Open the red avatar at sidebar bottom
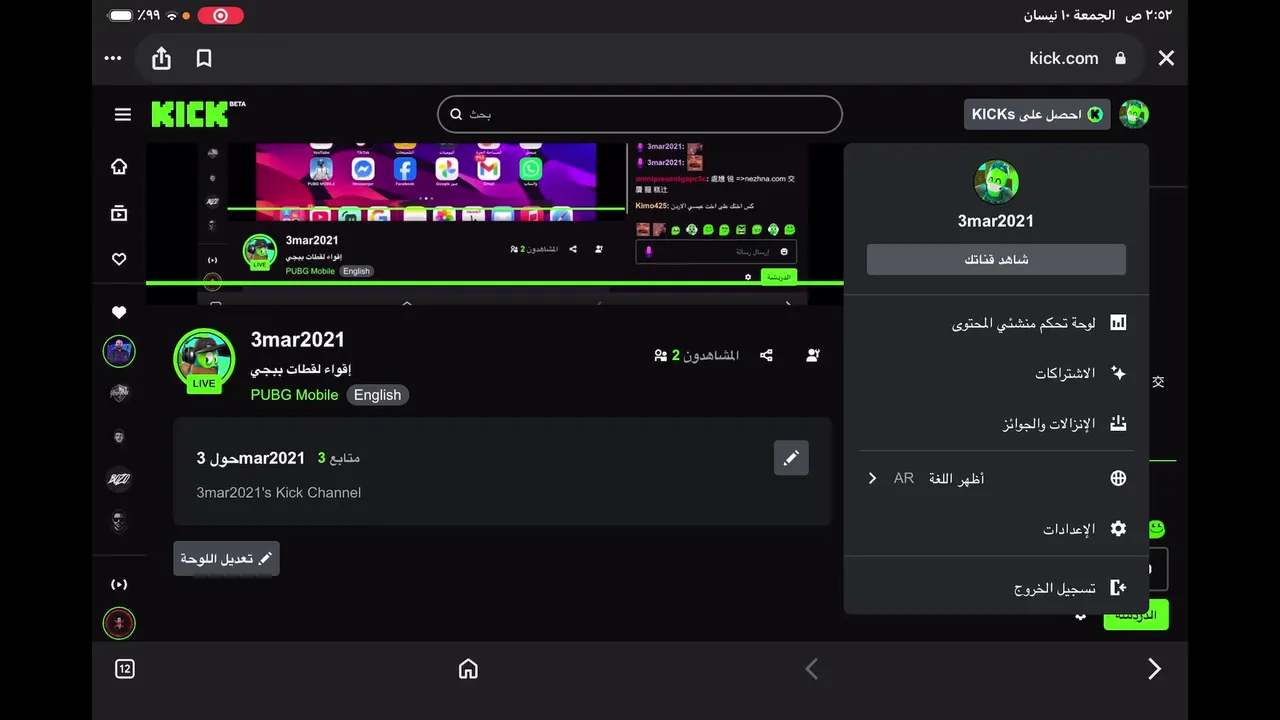Image resolution: width=1280 pixels, height=720 pixels. pos(119,623)
